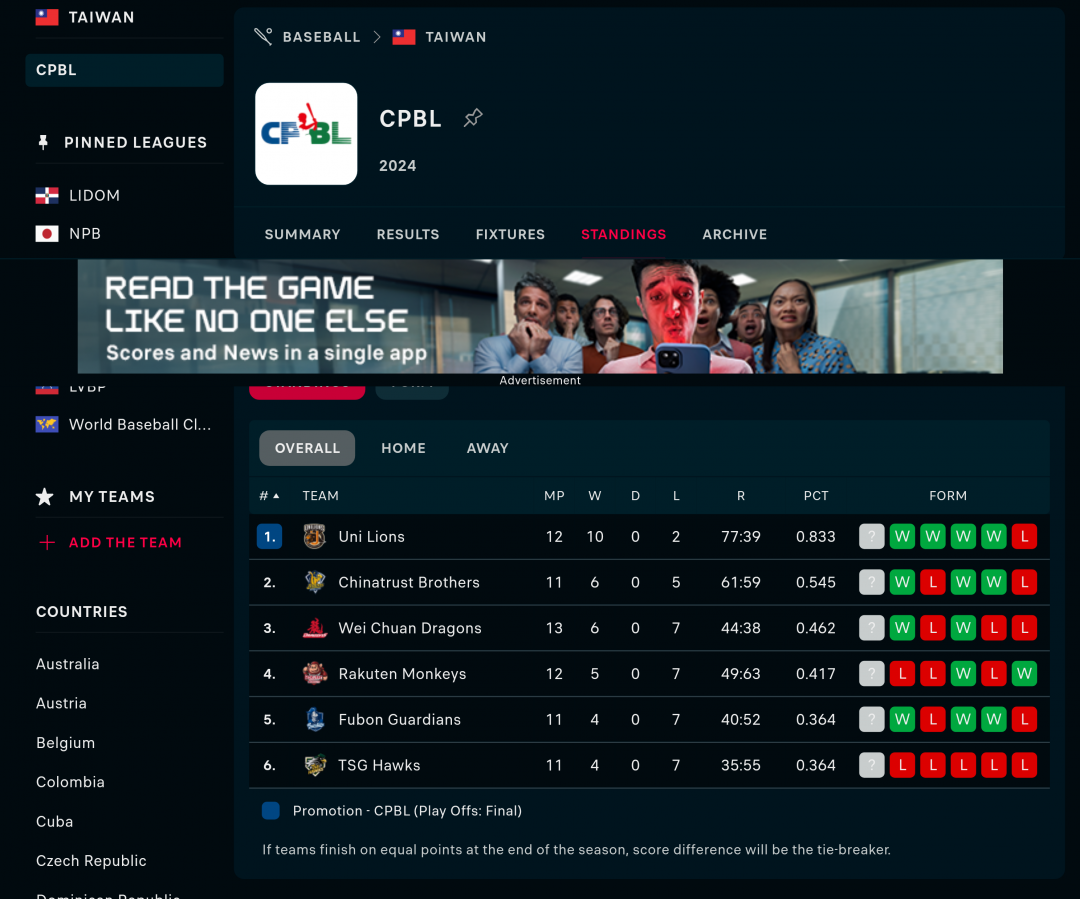The width and height of the screenshot is (1080, 899).
Task: Click Uni Lions' most recent loss badge
Action: tap(1024, 537)
